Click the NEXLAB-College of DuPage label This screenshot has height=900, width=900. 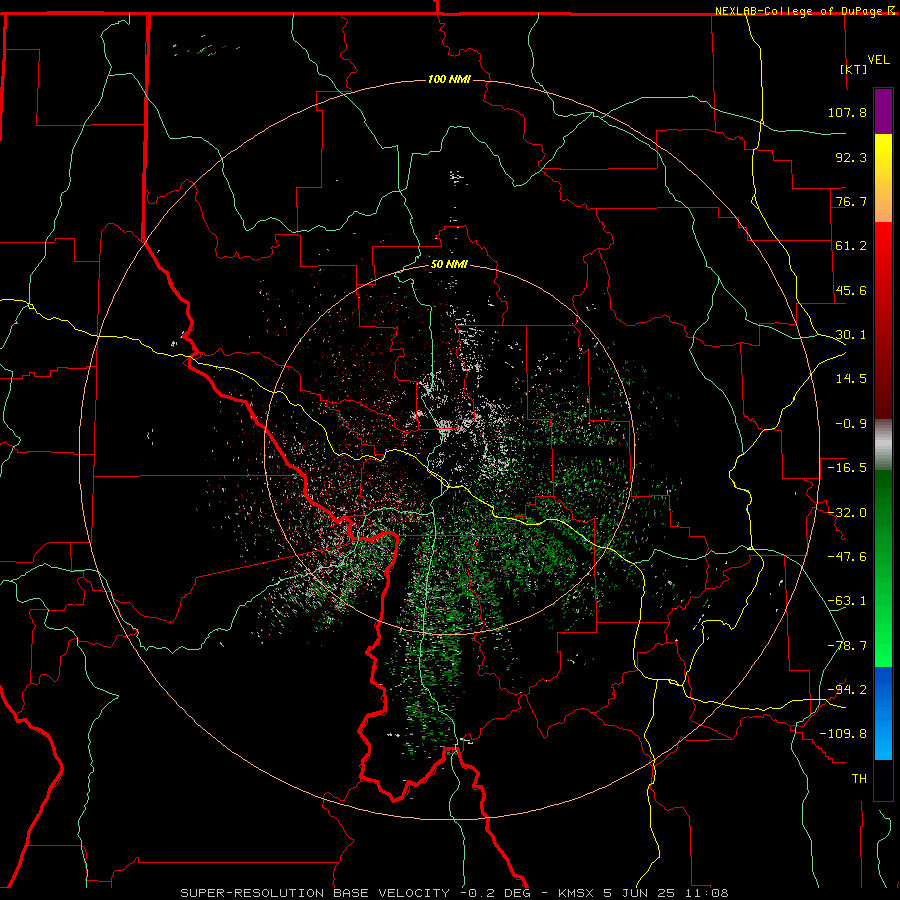tap(800, 11)
